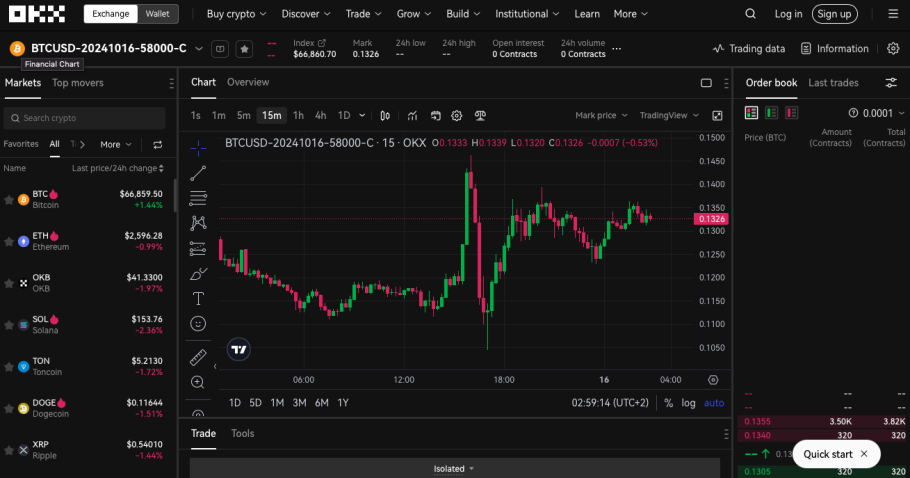The image size is (910, 478).
Task: Open the order book 0.0001 precision dropdown
Action: point(877,113)
